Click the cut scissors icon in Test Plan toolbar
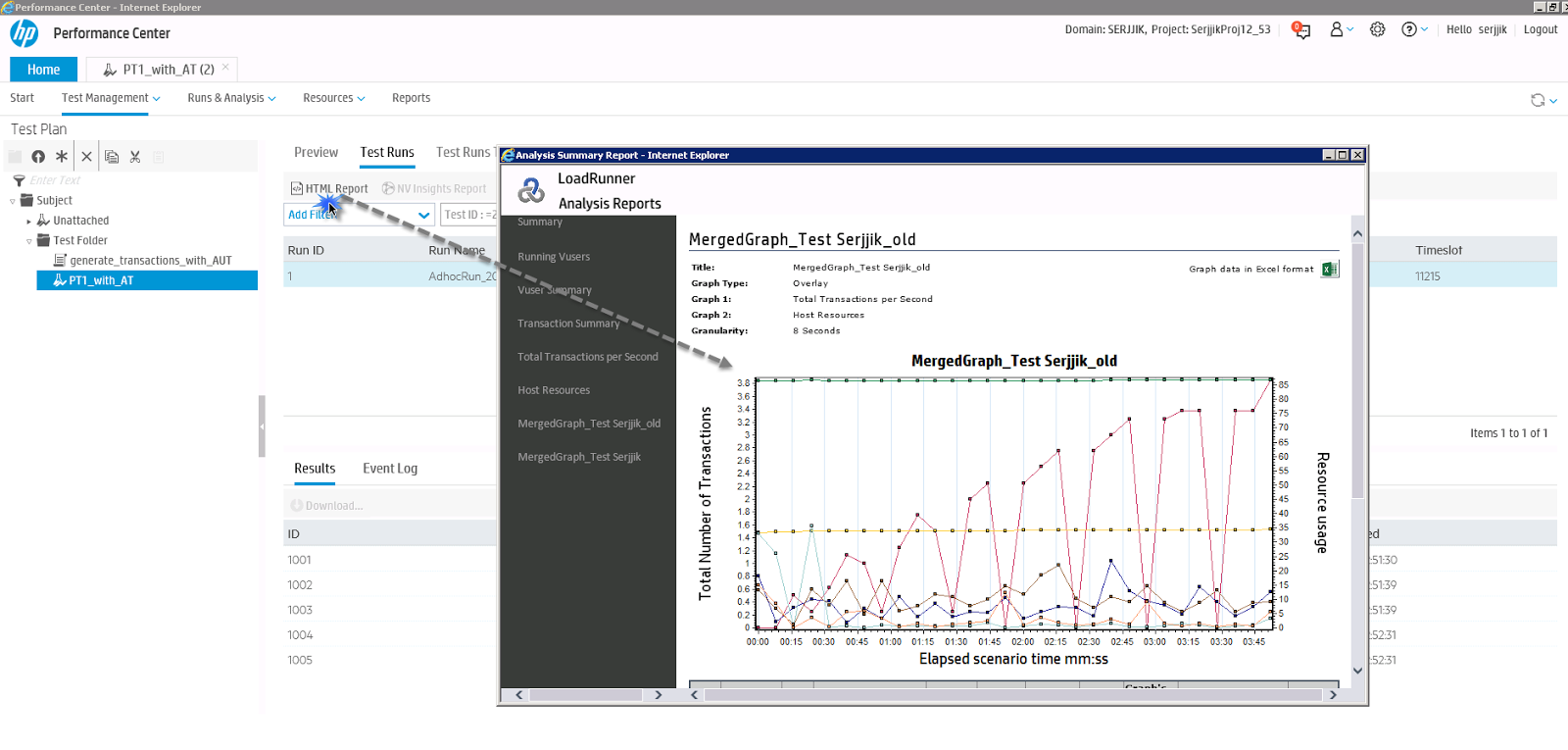Image resolution: width=1568 pixels, height=750 pixels. (x=135, y=157)
